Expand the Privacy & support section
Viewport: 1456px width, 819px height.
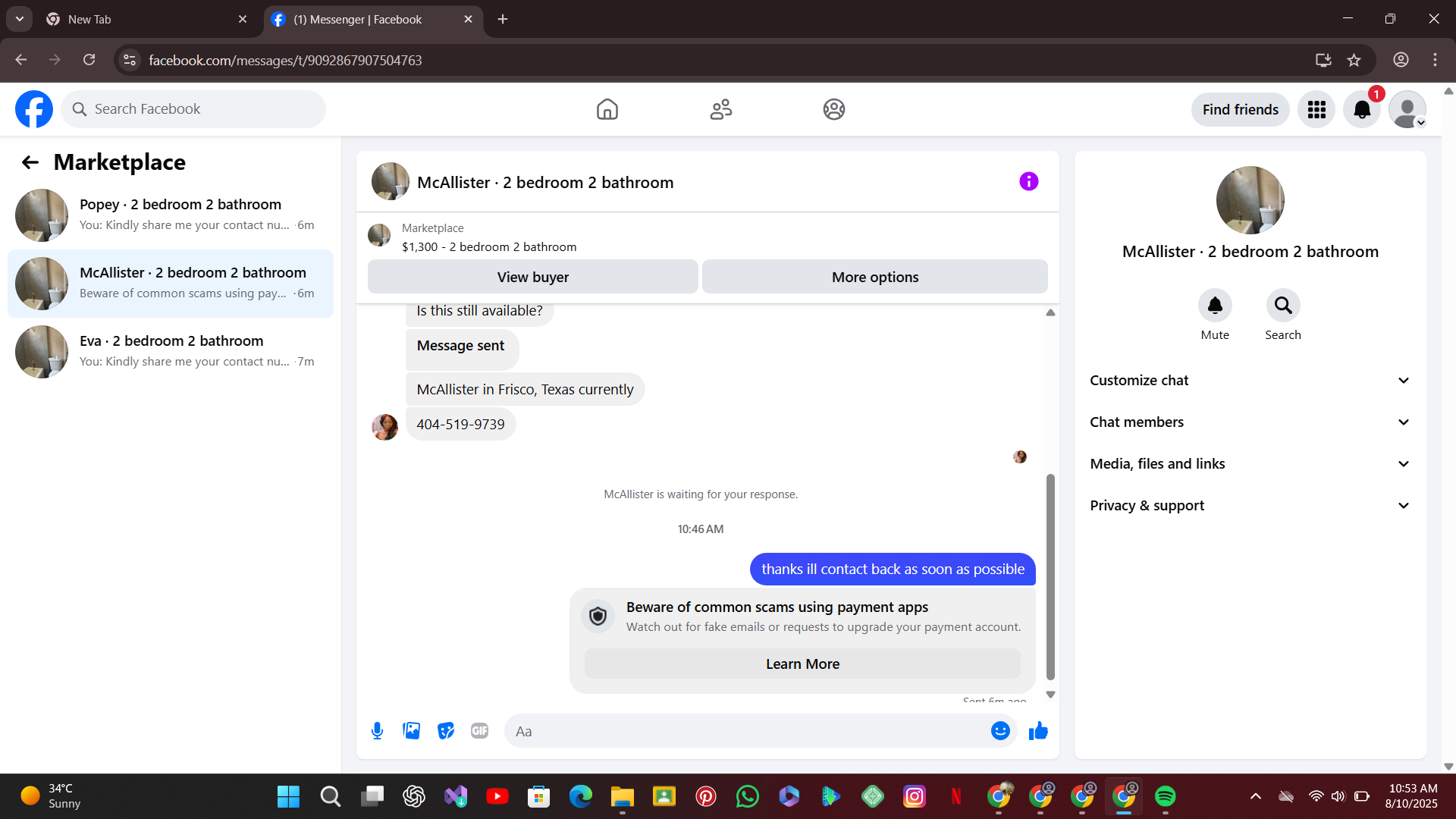[1250, 506]
